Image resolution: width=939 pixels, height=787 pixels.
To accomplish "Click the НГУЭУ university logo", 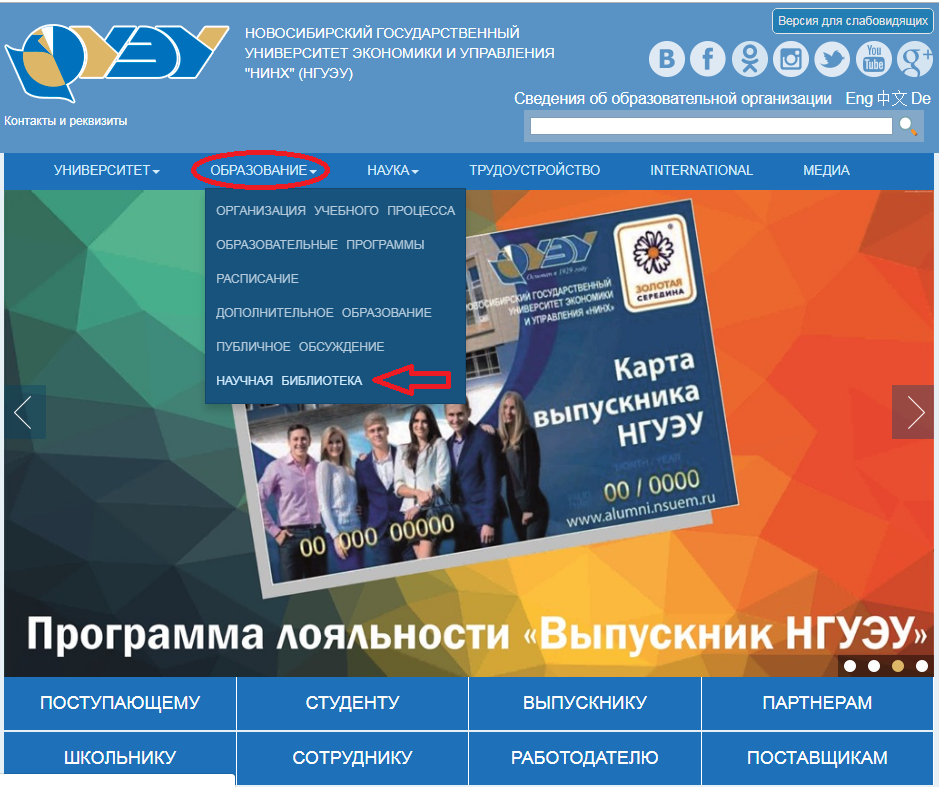I will 117,62.
